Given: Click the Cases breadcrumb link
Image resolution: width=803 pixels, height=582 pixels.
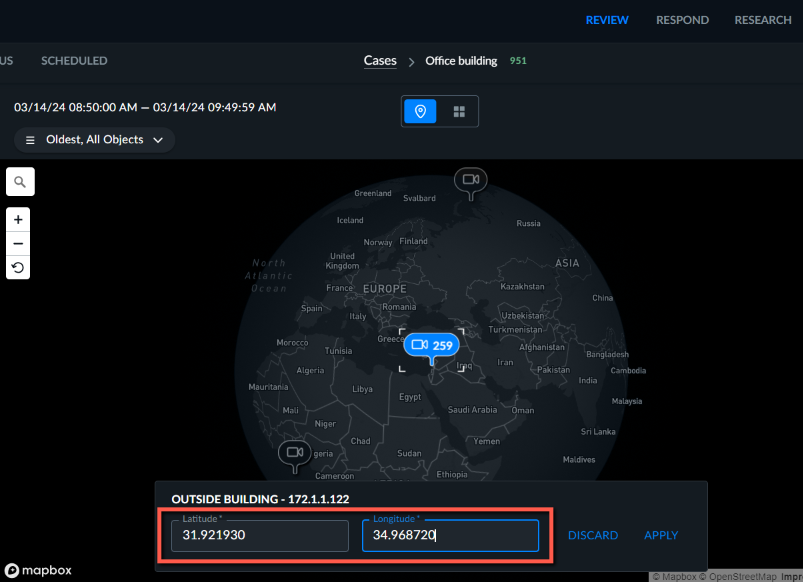Looking at the screenshot, I should pos(380,60).
